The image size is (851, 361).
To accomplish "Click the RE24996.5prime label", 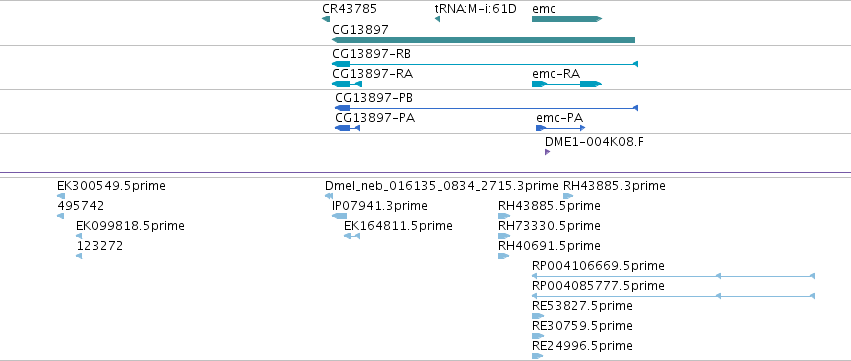I will (582, 346).
